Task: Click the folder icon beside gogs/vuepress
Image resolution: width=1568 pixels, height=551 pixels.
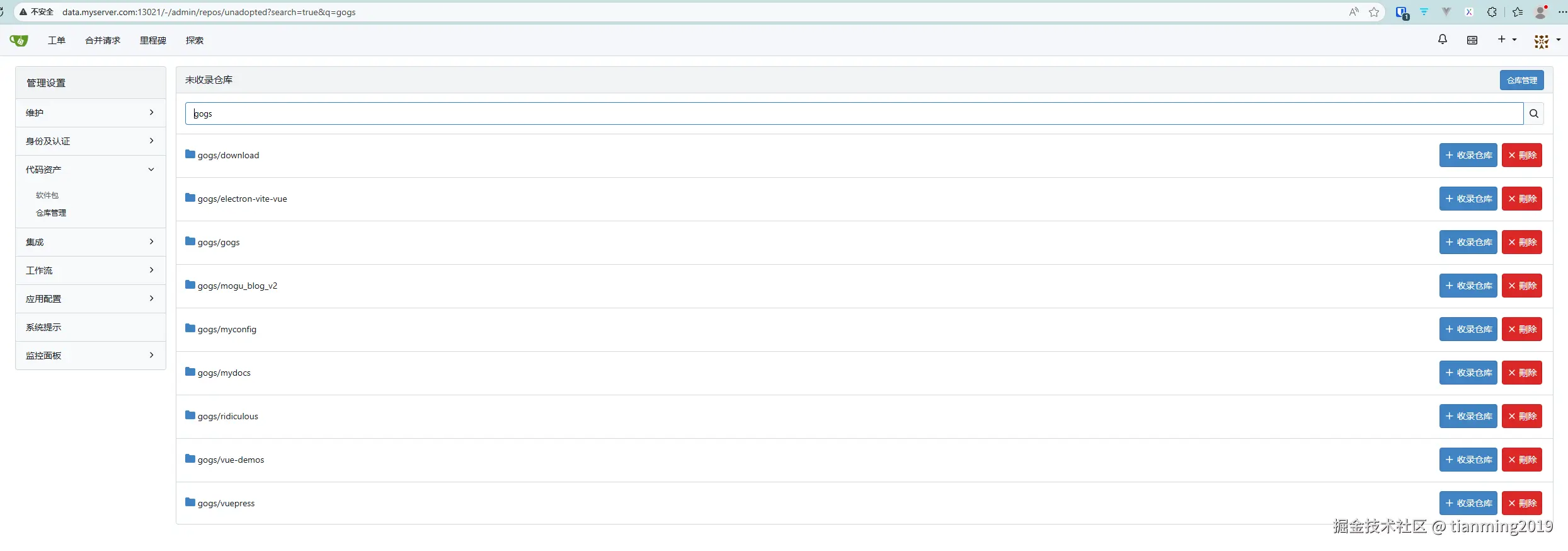Action: [x=190, y=502]
